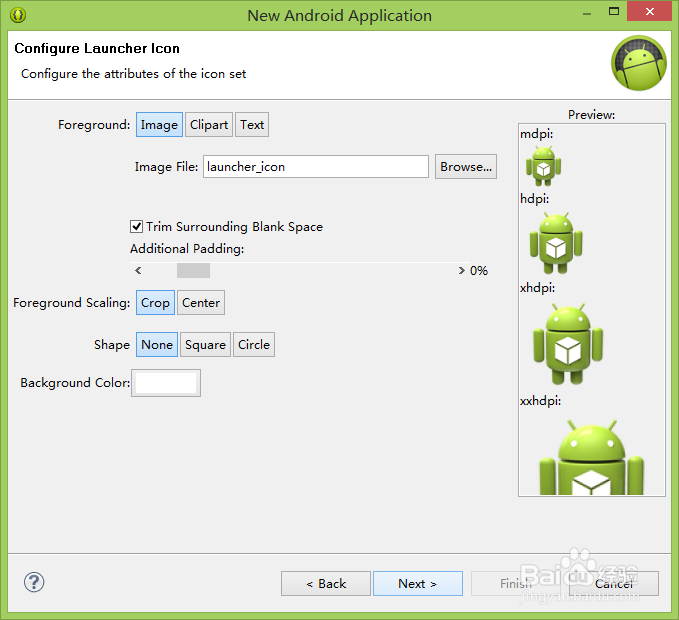Click the hdpi preview icon
Viewport: 679px width, 620px height.
(556, 243)
